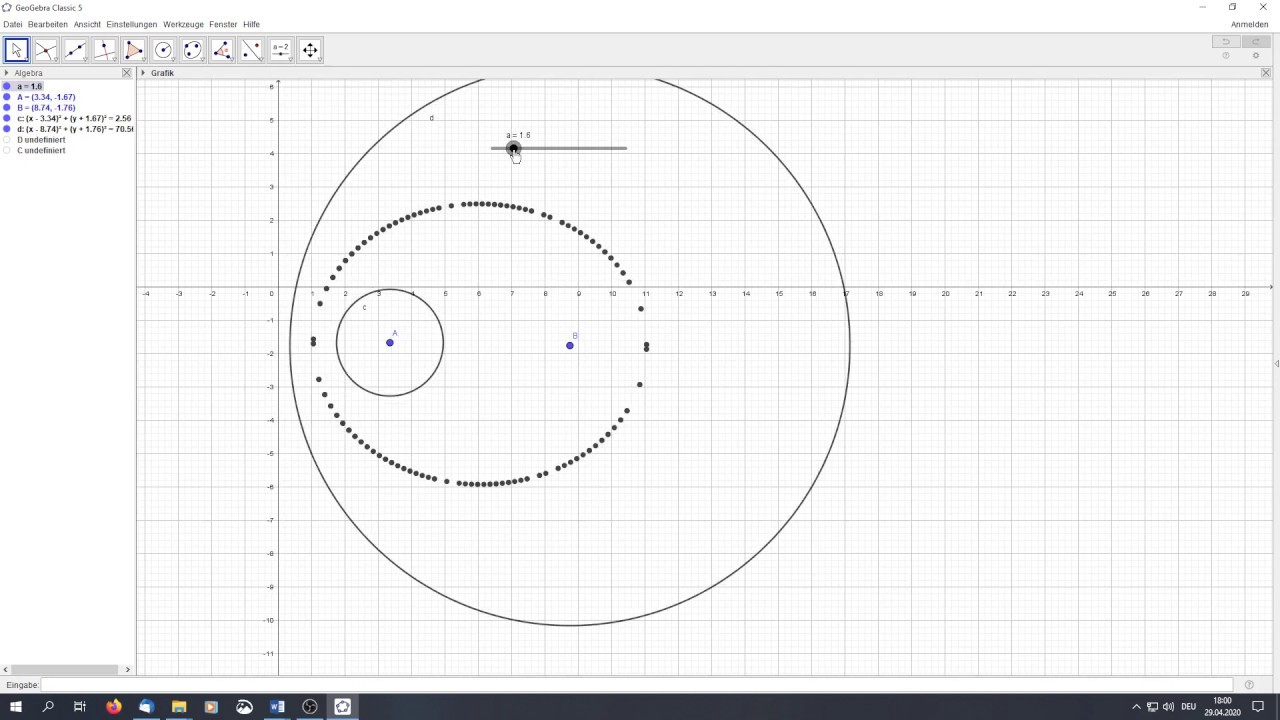The height and width of the screenshot is (720, 1280).
Task: Select the Angle tool
Action: (222, 50)
